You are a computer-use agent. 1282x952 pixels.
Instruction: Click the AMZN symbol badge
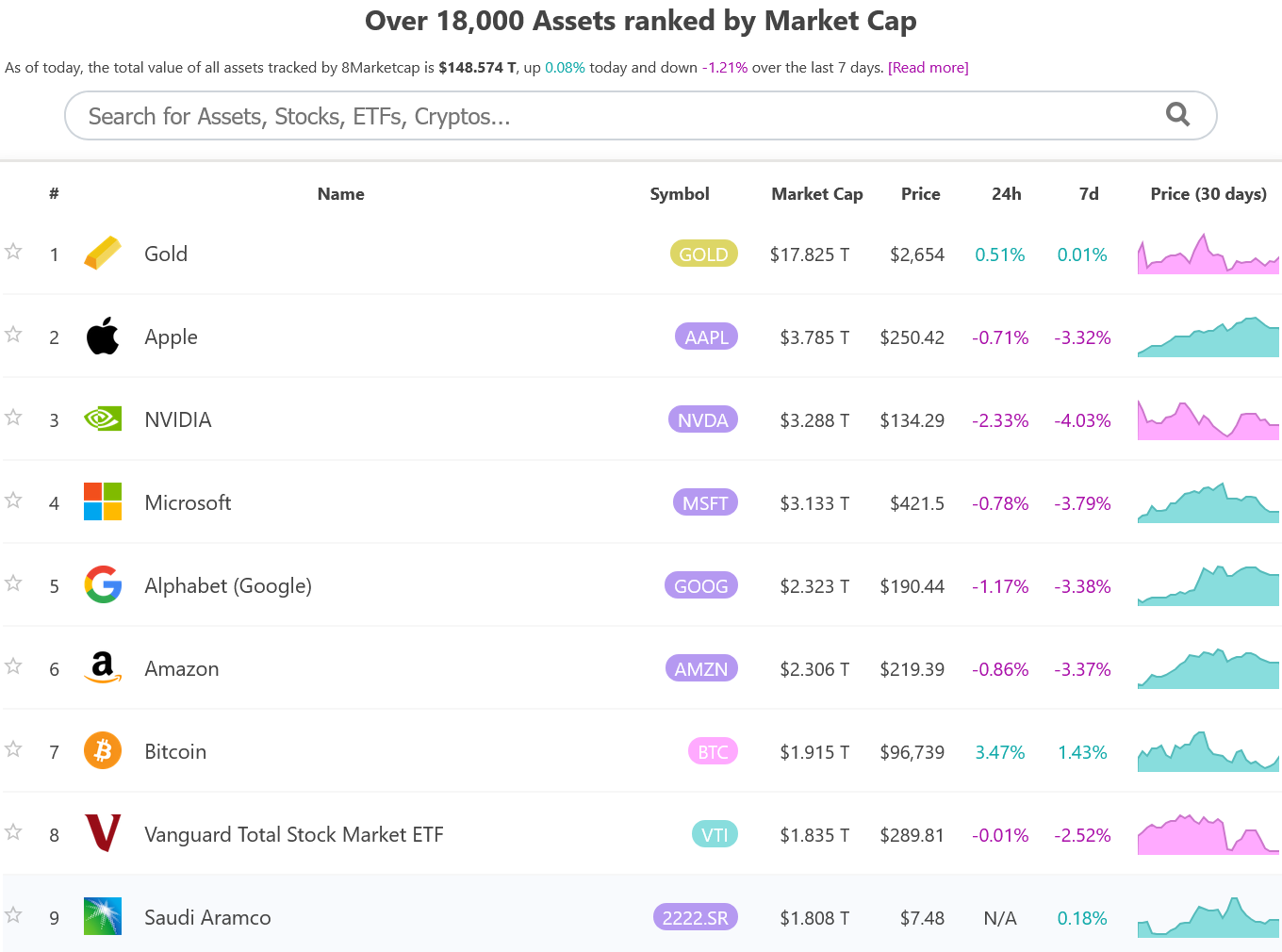click(700, 668)
